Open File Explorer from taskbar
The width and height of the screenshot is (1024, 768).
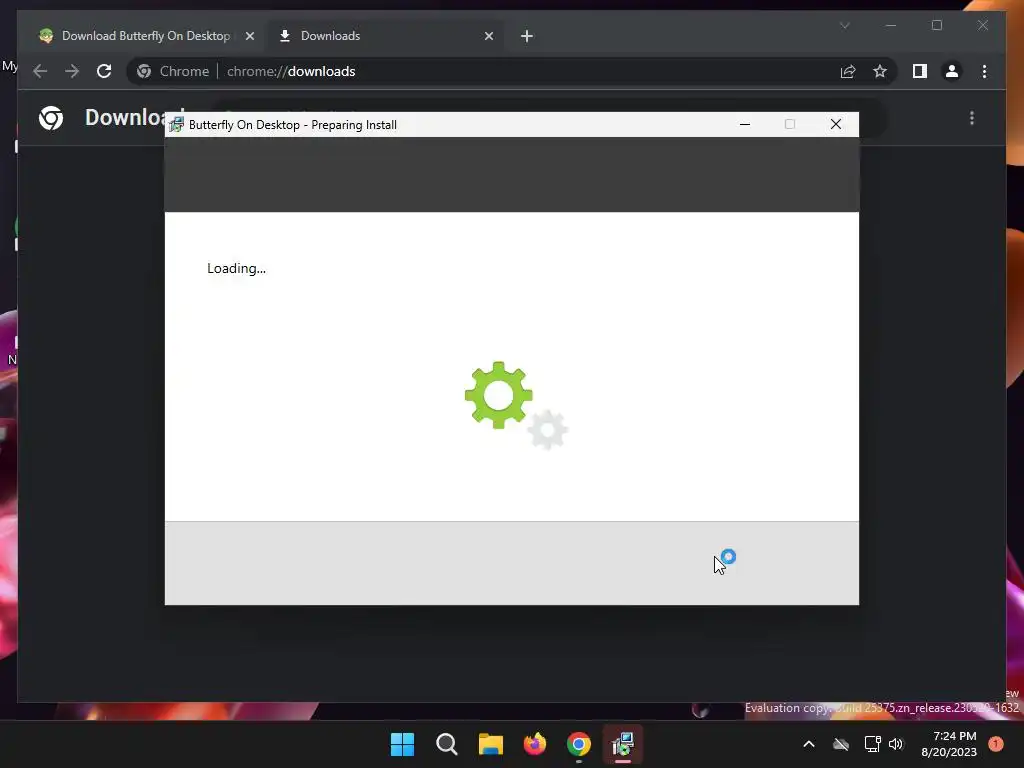[490, 744]
